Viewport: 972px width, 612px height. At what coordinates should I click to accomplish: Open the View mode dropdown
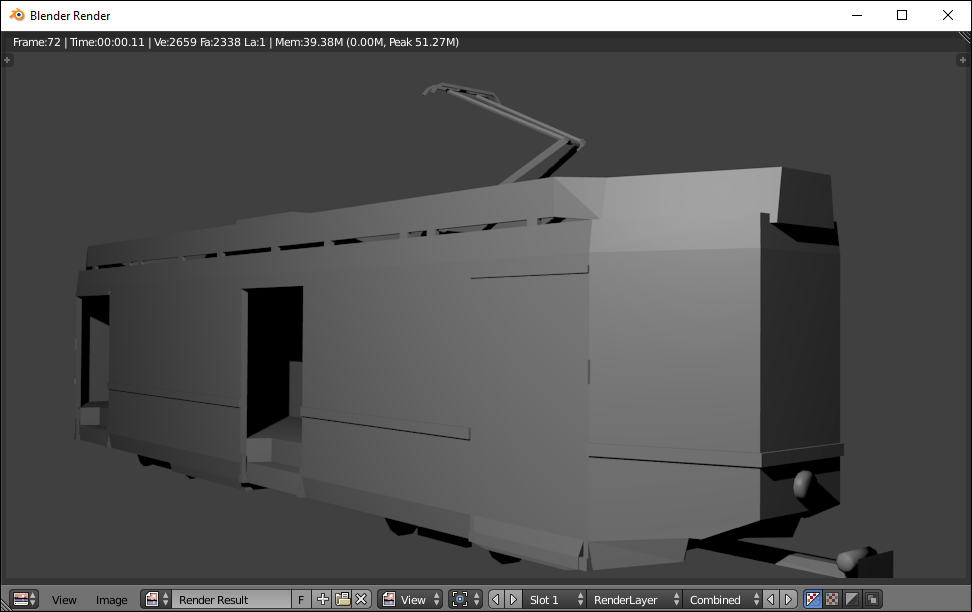(410, 600)
